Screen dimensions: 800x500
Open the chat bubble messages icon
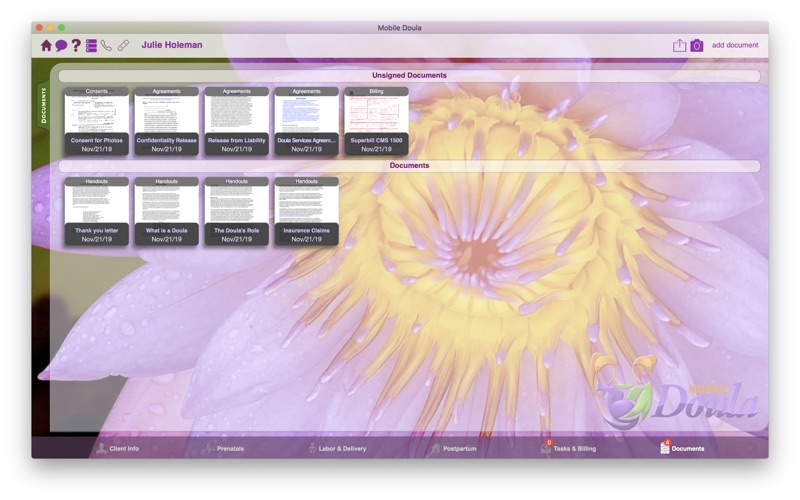[x=61, y=45]
